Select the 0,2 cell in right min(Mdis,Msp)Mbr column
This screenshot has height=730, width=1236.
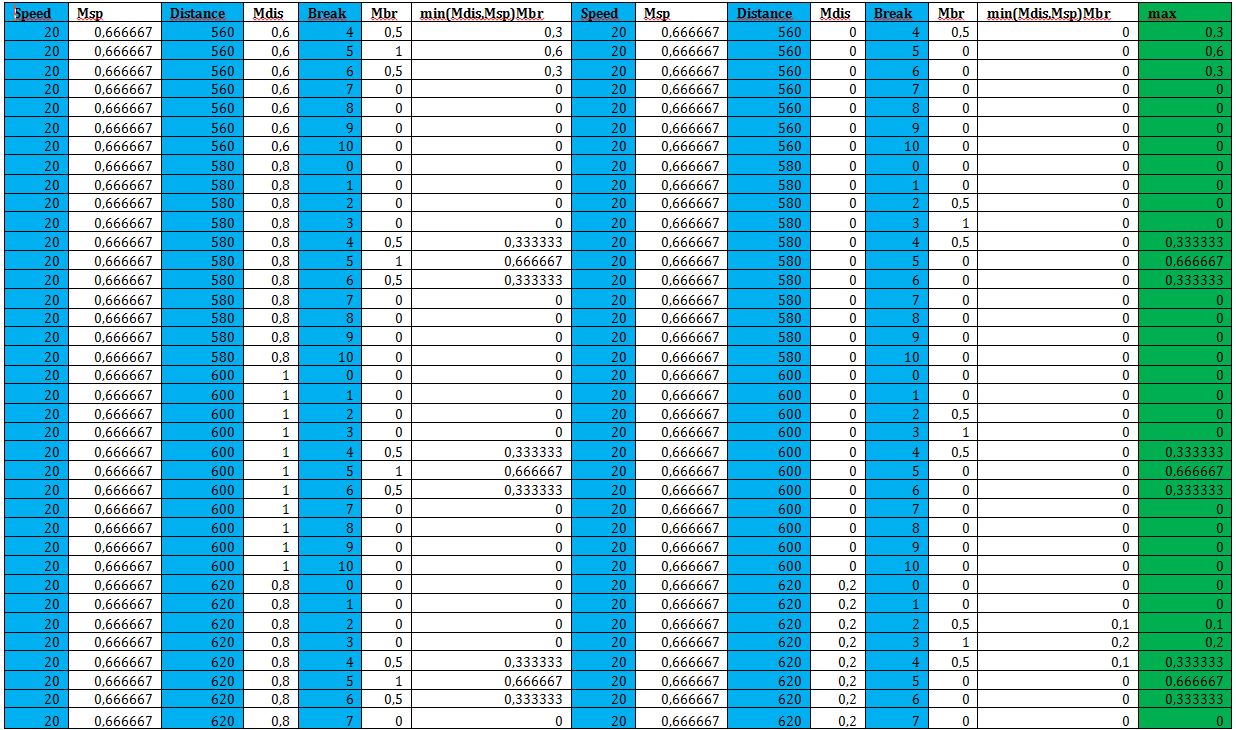[x=1057, y=642]
